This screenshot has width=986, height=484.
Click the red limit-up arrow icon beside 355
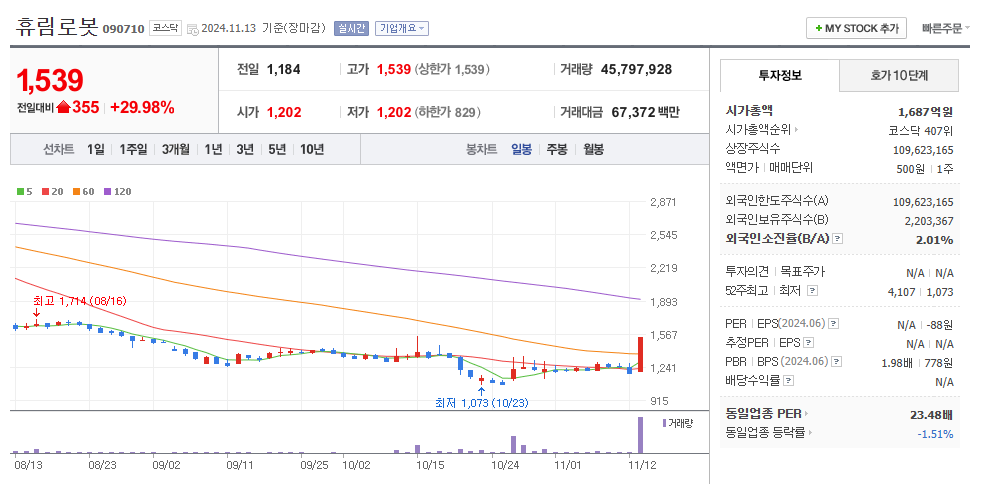pos(63,107)
